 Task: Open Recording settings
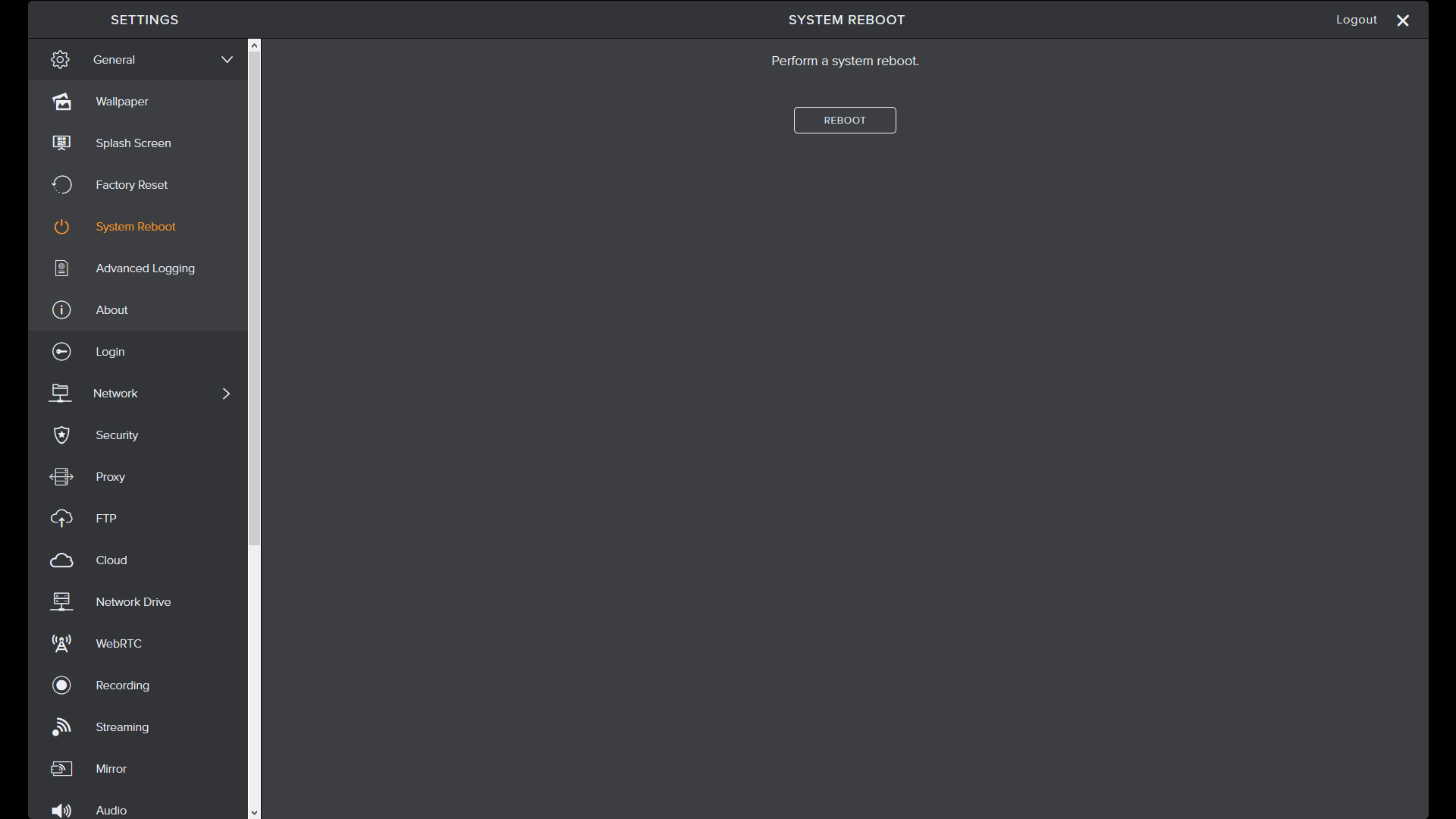pyautogui.click(x=138, y=685)
